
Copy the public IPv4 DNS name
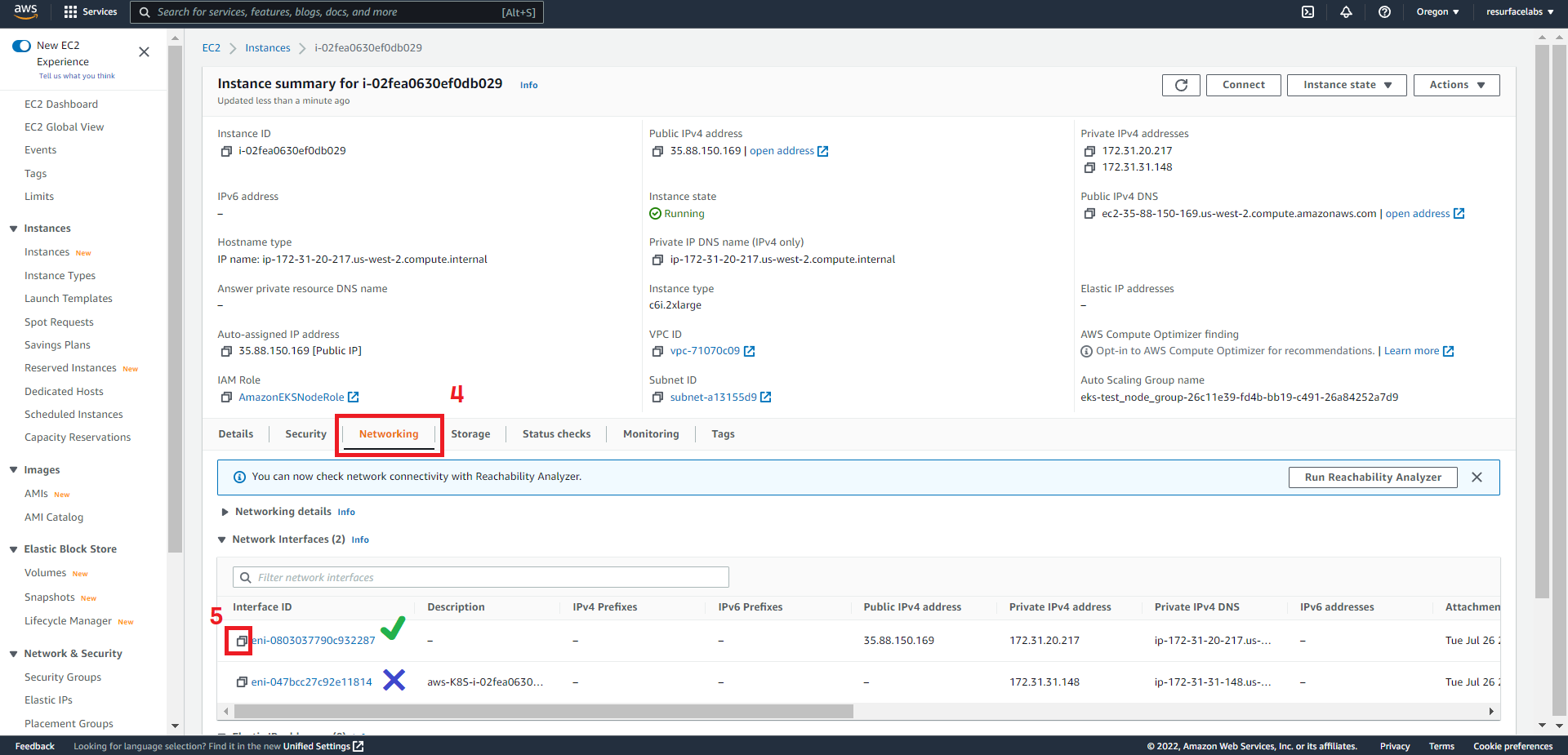[1089, 214]
